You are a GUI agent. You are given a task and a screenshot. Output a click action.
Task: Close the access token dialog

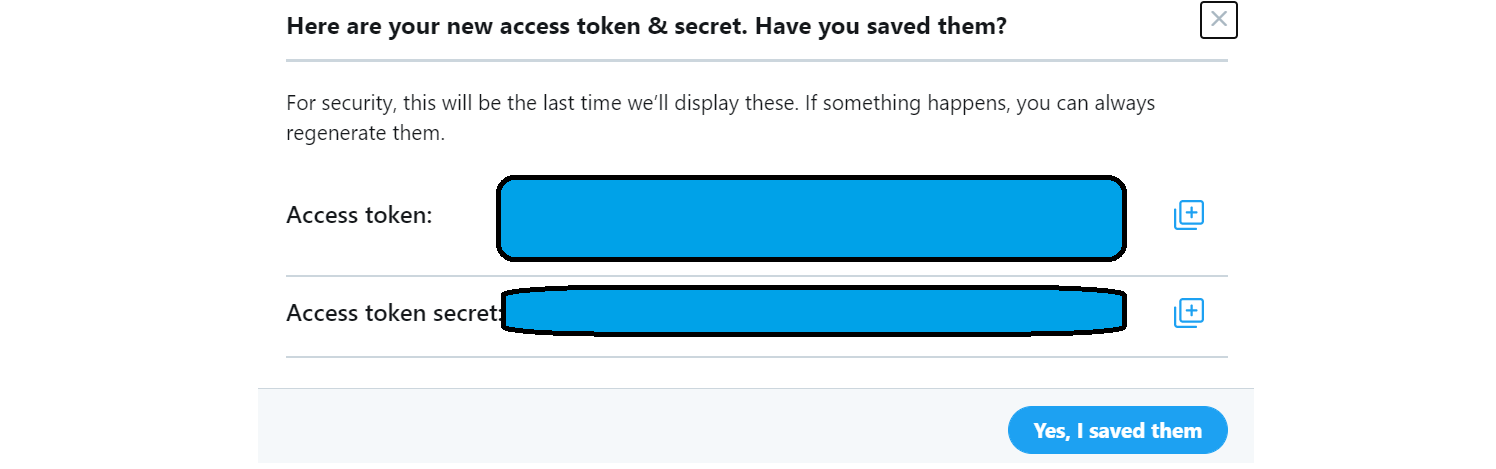pos(1218,20)
